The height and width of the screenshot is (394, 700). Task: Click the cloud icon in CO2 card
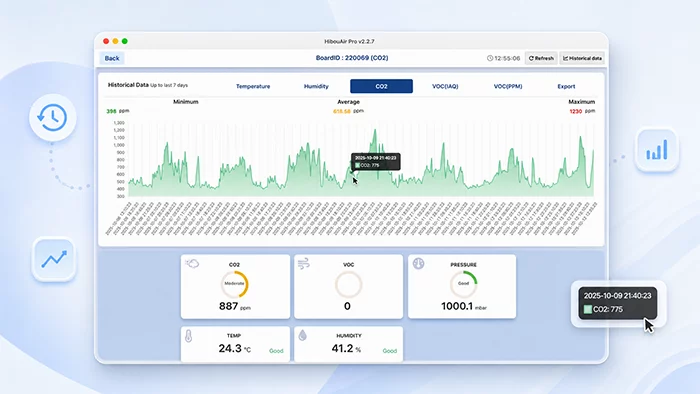[192, 263]
